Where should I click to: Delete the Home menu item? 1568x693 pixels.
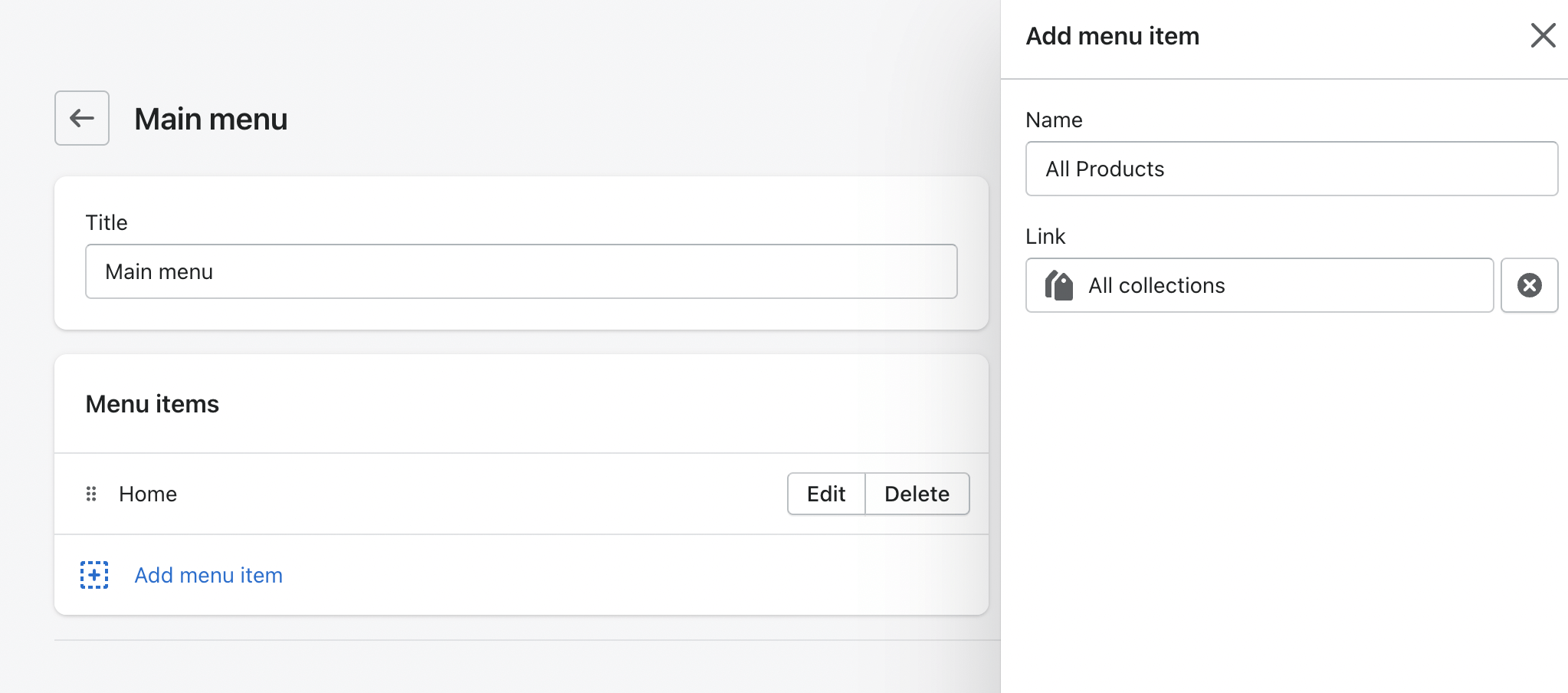(x=917, y=494)
